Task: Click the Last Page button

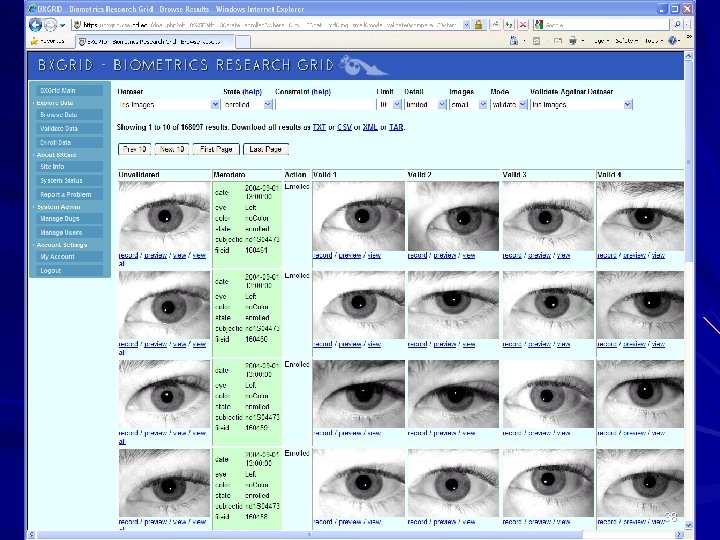Action: (265, 149)
